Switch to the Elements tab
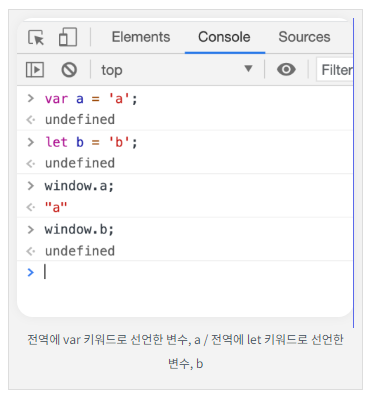The image size is (370, 394). (141, 37)
